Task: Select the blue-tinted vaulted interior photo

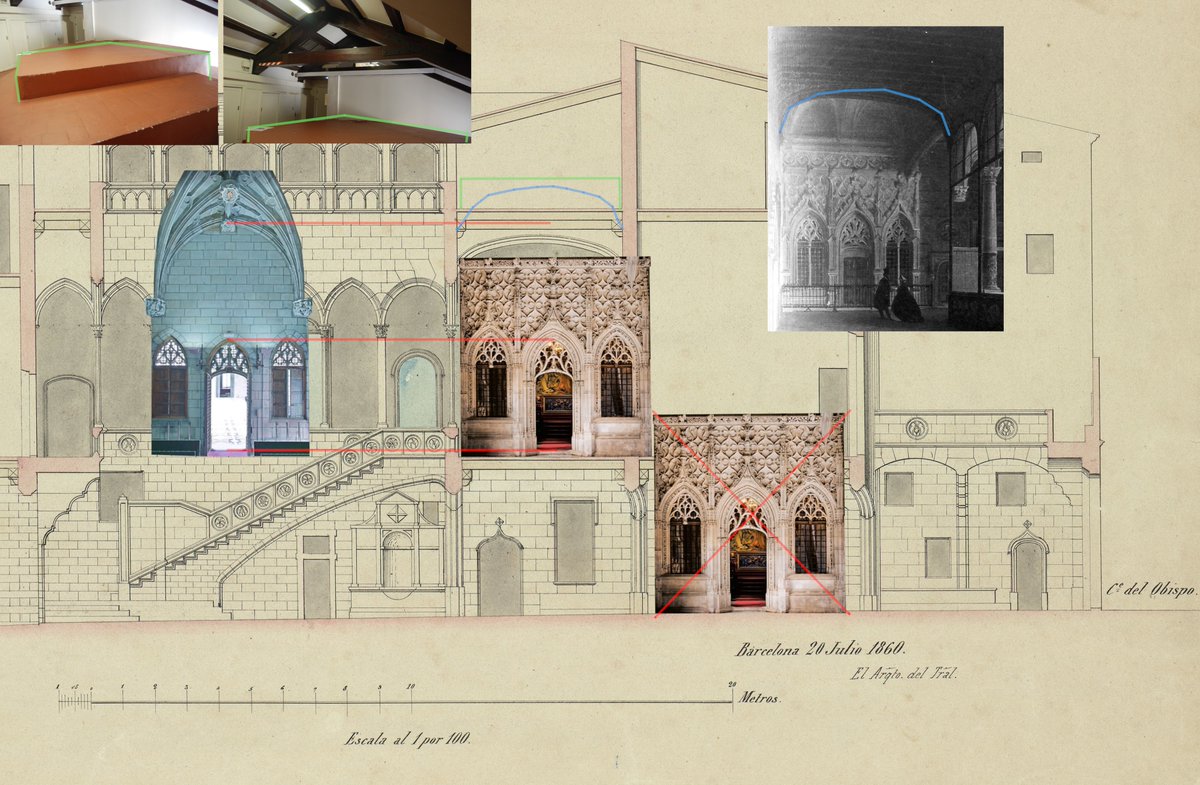Action: click(229, 313)
